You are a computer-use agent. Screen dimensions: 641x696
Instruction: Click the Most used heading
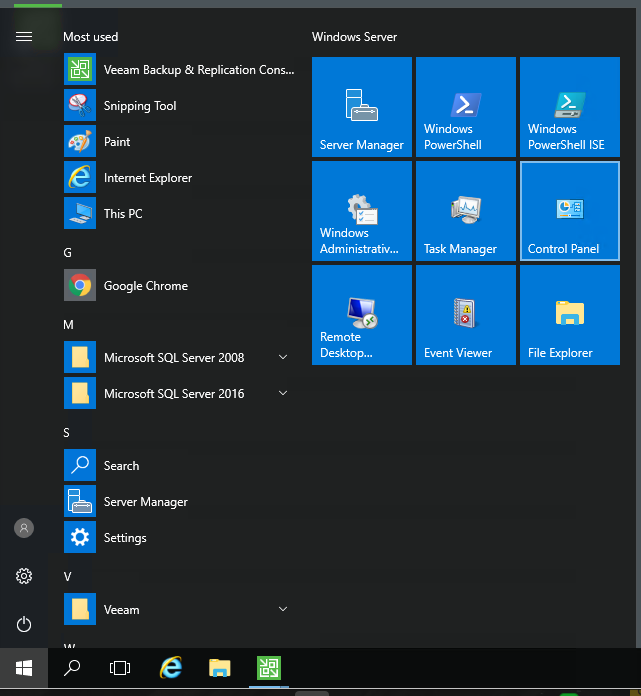[91, 37]
